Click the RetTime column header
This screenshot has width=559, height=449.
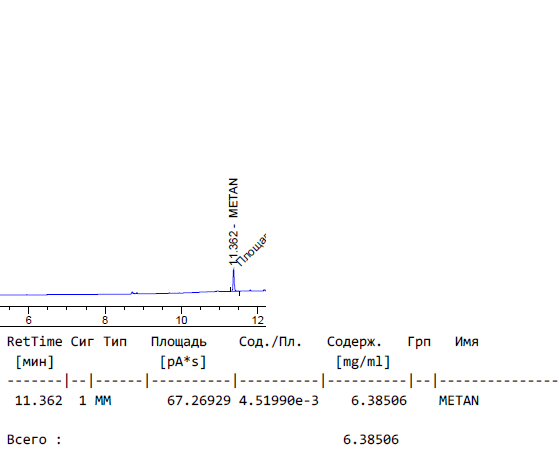35,342
